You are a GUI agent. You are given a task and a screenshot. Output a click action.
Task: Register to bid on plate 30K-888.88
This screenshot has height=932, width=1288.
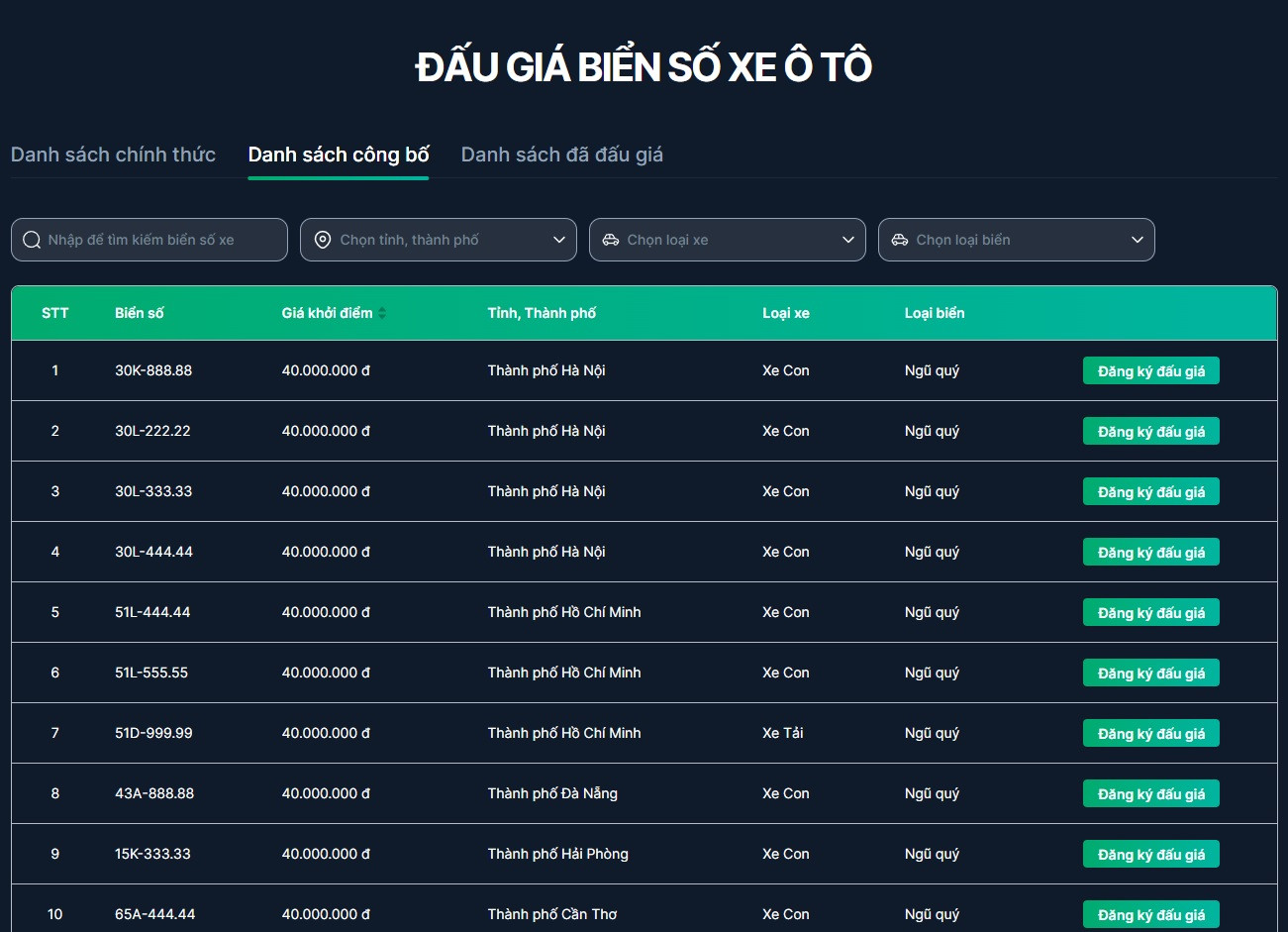click(x=1150, y=371)
